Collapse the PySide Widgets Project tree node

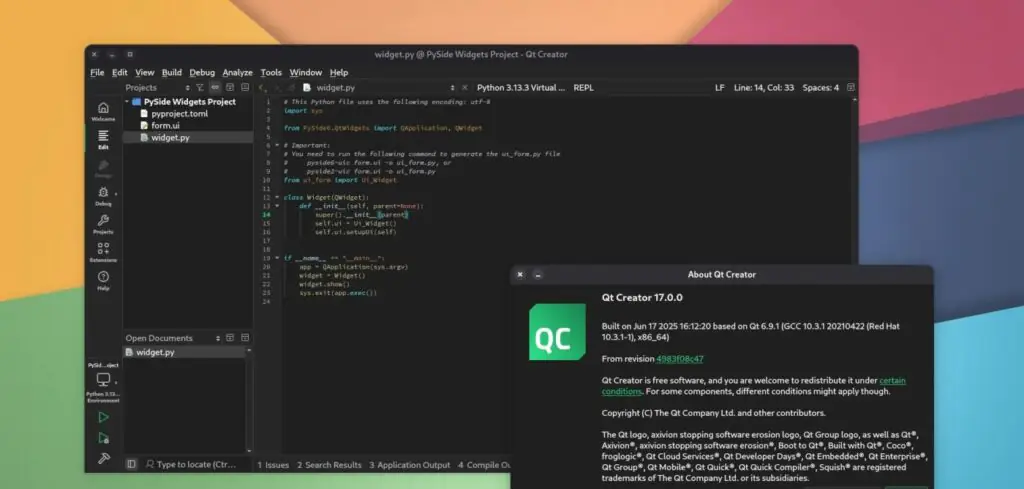point(127,102)
